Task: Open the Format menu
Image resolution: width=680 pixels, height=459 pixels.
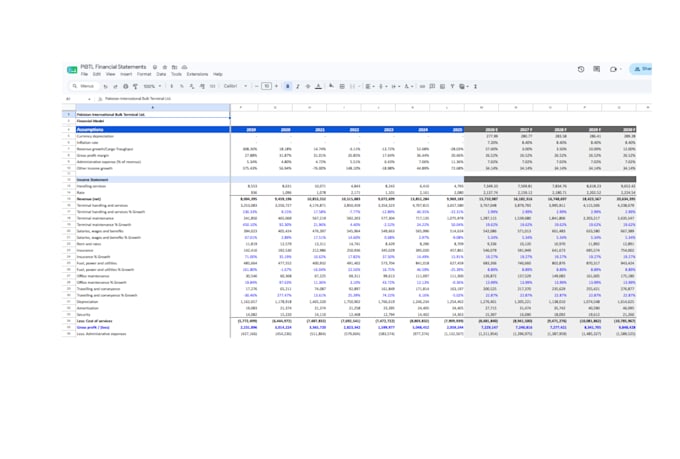Action: (144, 74)
